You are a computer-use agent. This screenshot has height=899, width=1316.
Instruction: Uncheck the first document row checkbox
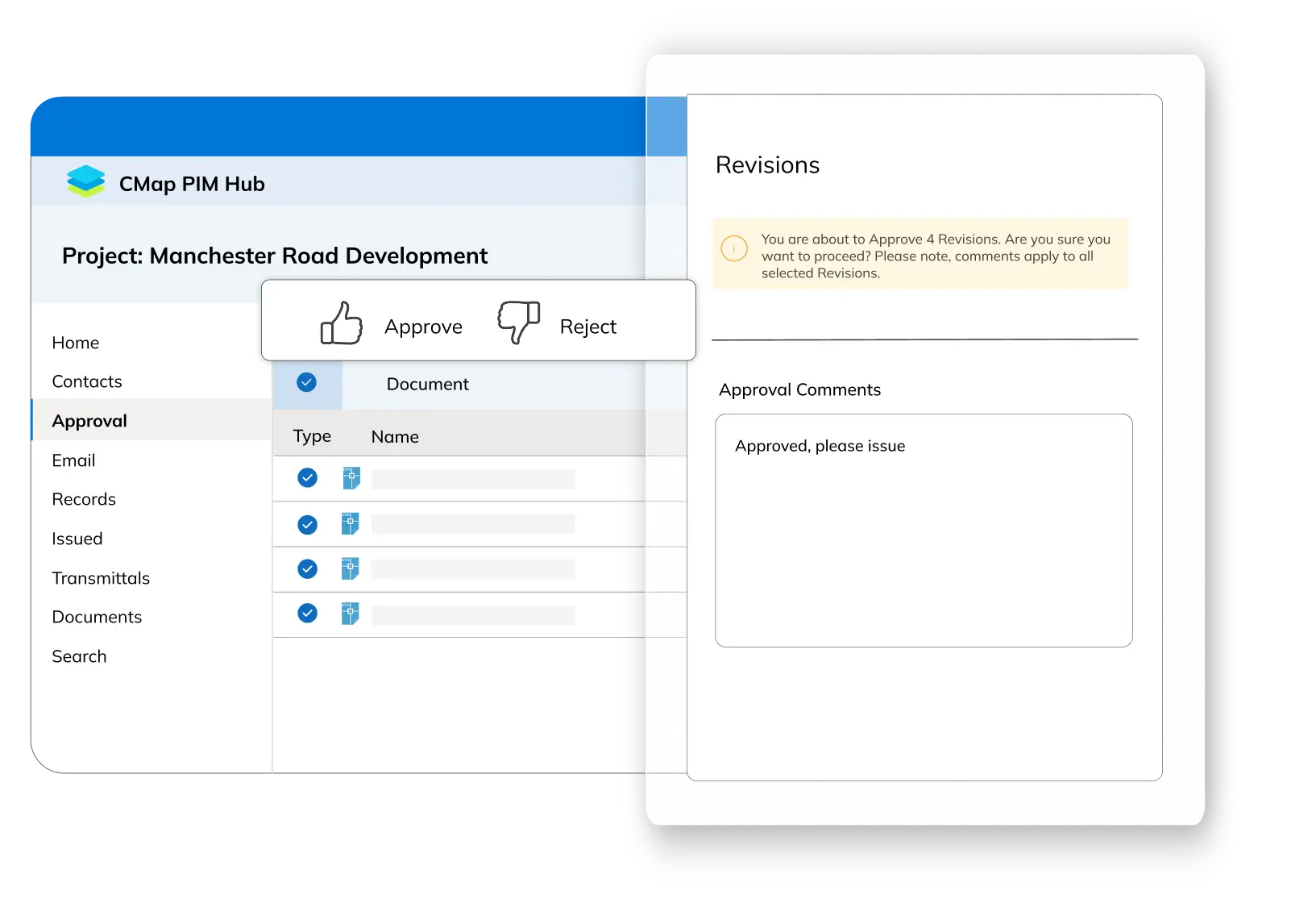(x=307, y=478)
